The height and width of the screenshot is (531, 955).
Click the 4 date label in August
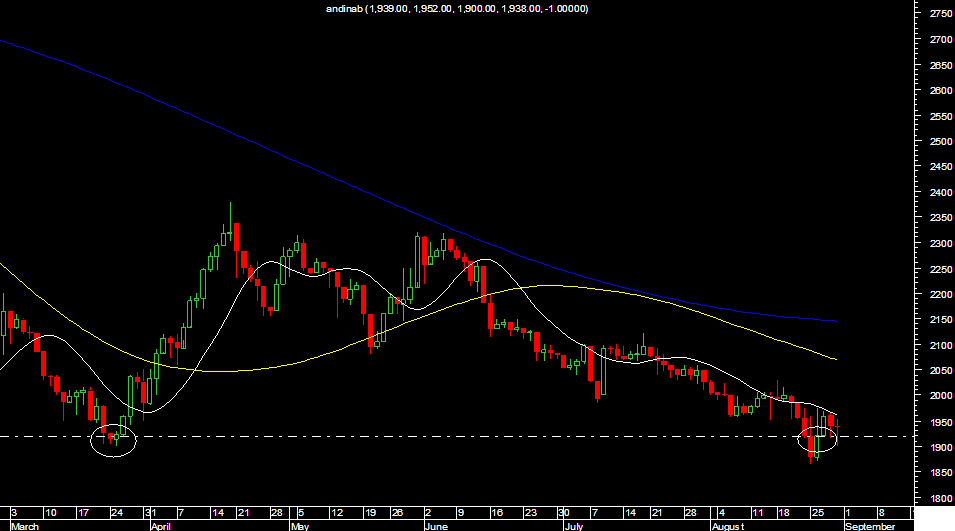coord(722,513)
